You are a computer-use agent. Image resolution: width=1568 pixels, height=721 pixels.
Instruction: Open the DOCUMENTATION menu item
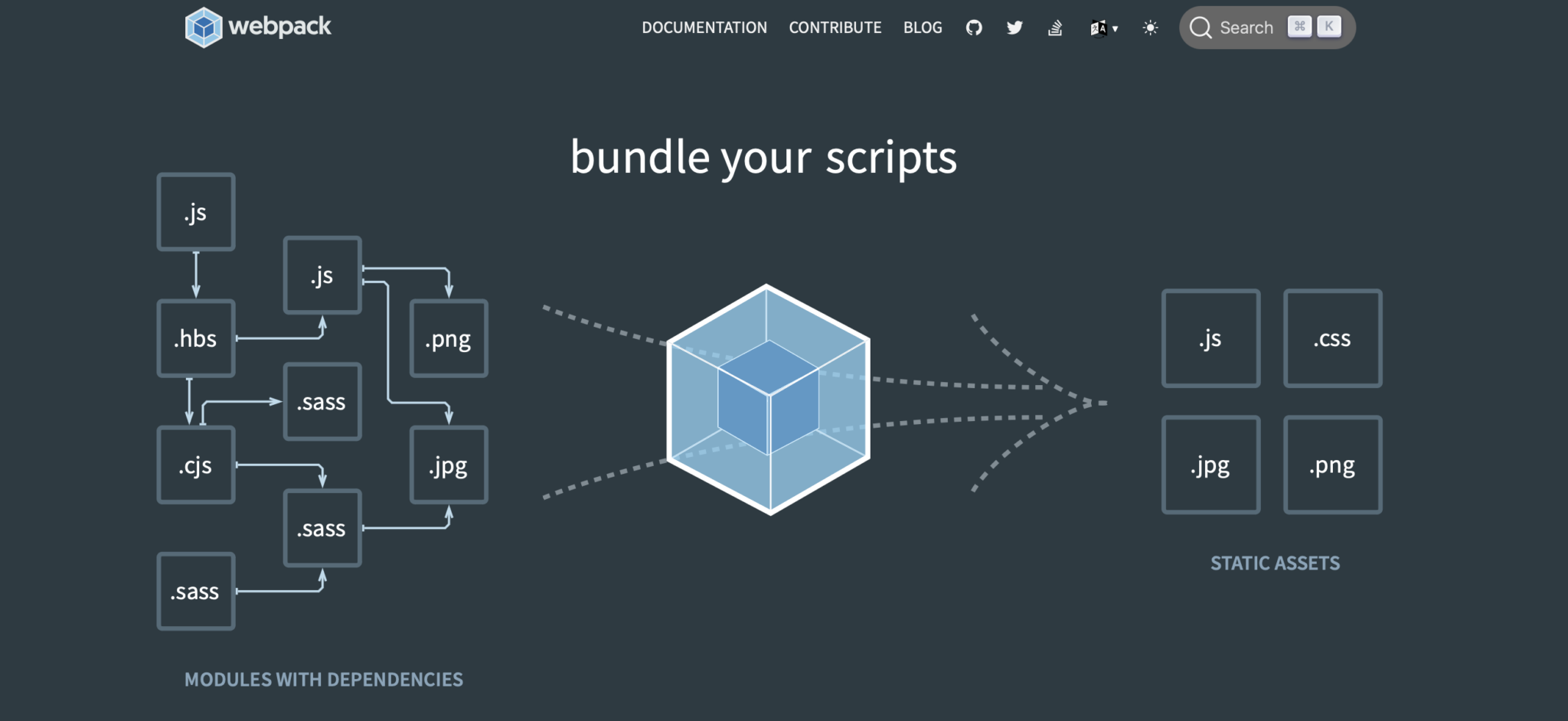[x=704, y=28]
